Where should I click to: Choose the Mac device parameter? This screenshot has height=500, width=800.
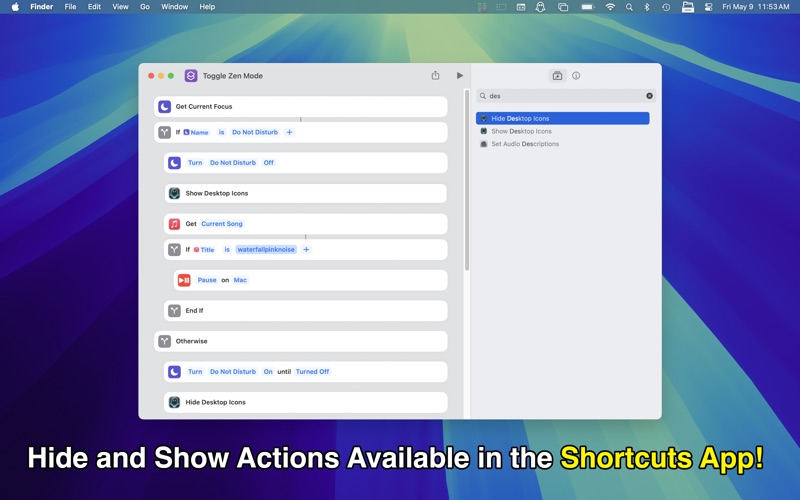240,280
